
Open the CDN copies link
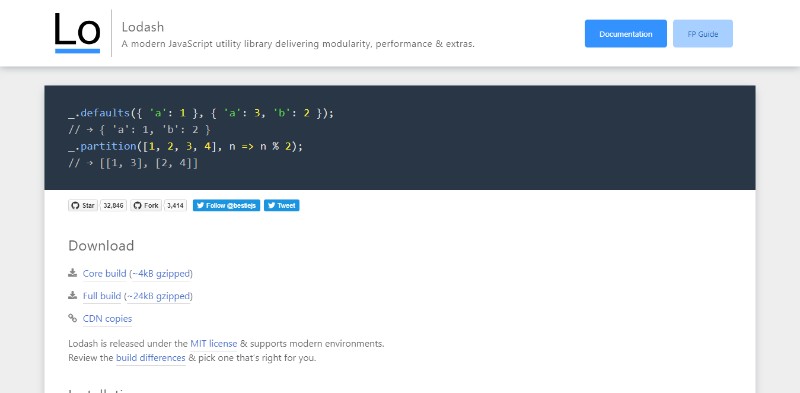click(x=107, y=318)
